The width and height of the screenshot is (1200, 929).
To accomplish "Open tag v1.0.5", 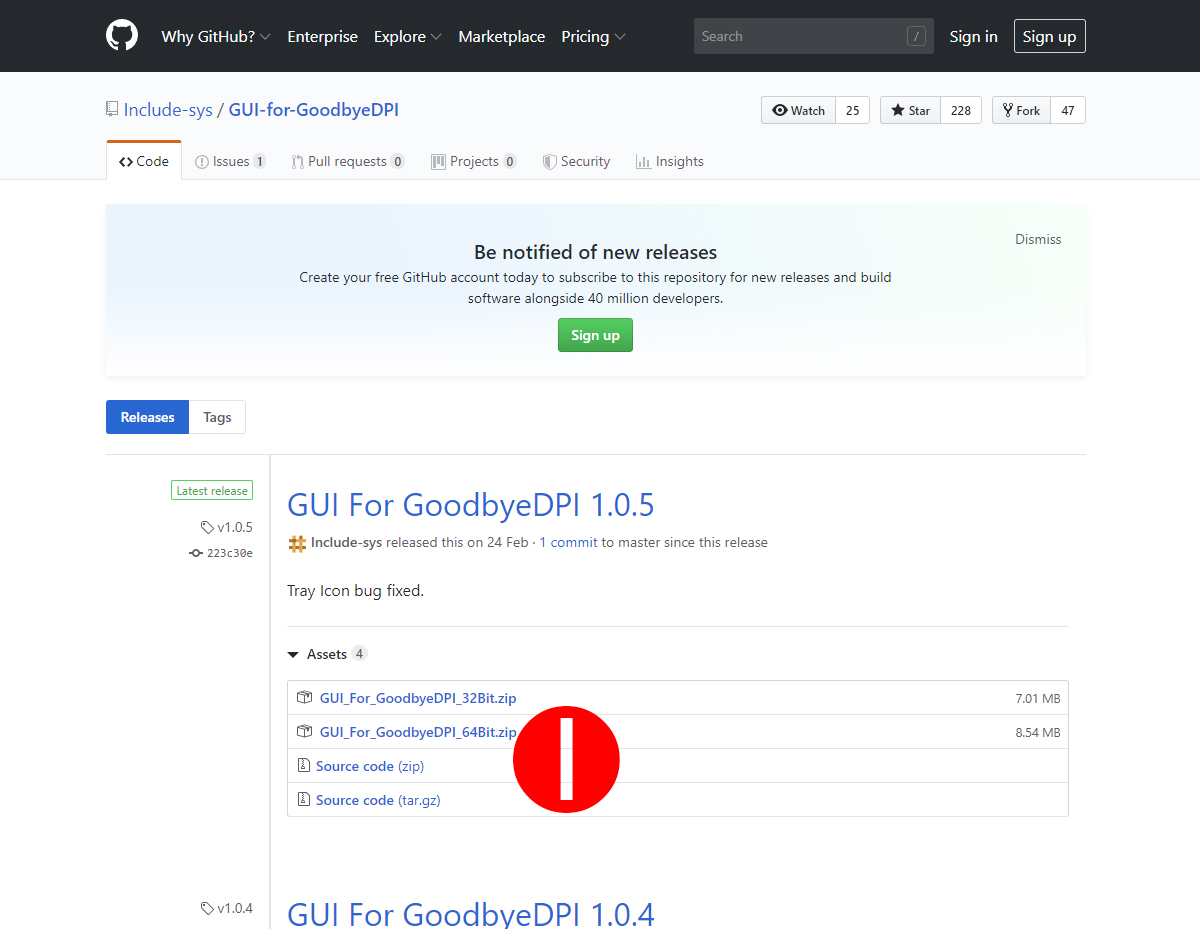I will click(227, 527).
